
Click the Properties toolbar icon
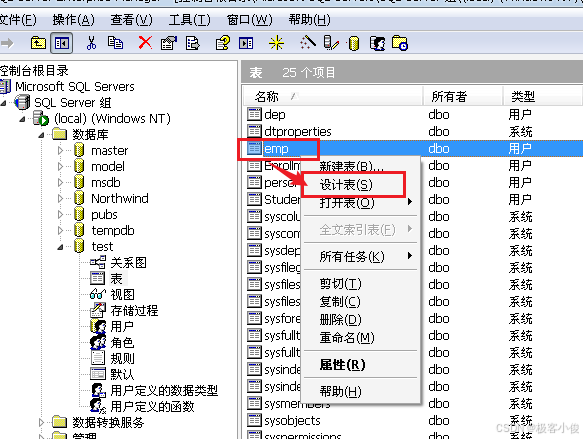pyautogui.click(x=169, y=43)
